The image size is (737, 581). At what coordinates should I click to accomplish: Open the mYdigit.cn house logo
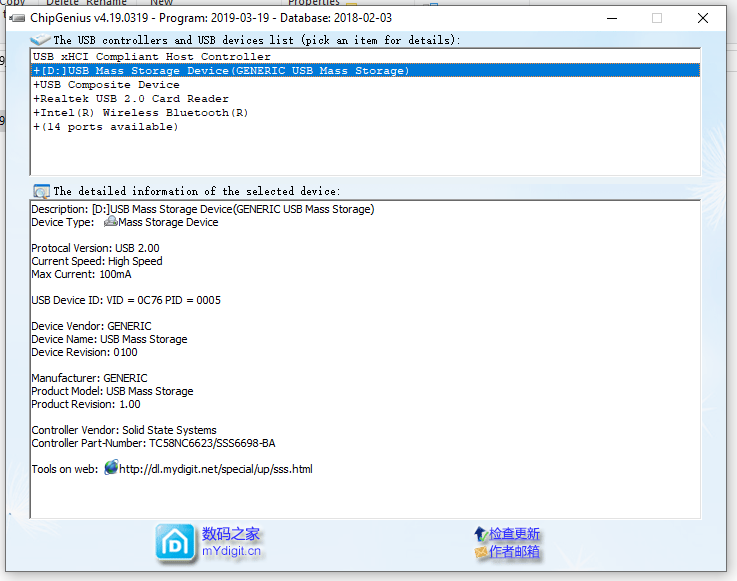(175, 543)
